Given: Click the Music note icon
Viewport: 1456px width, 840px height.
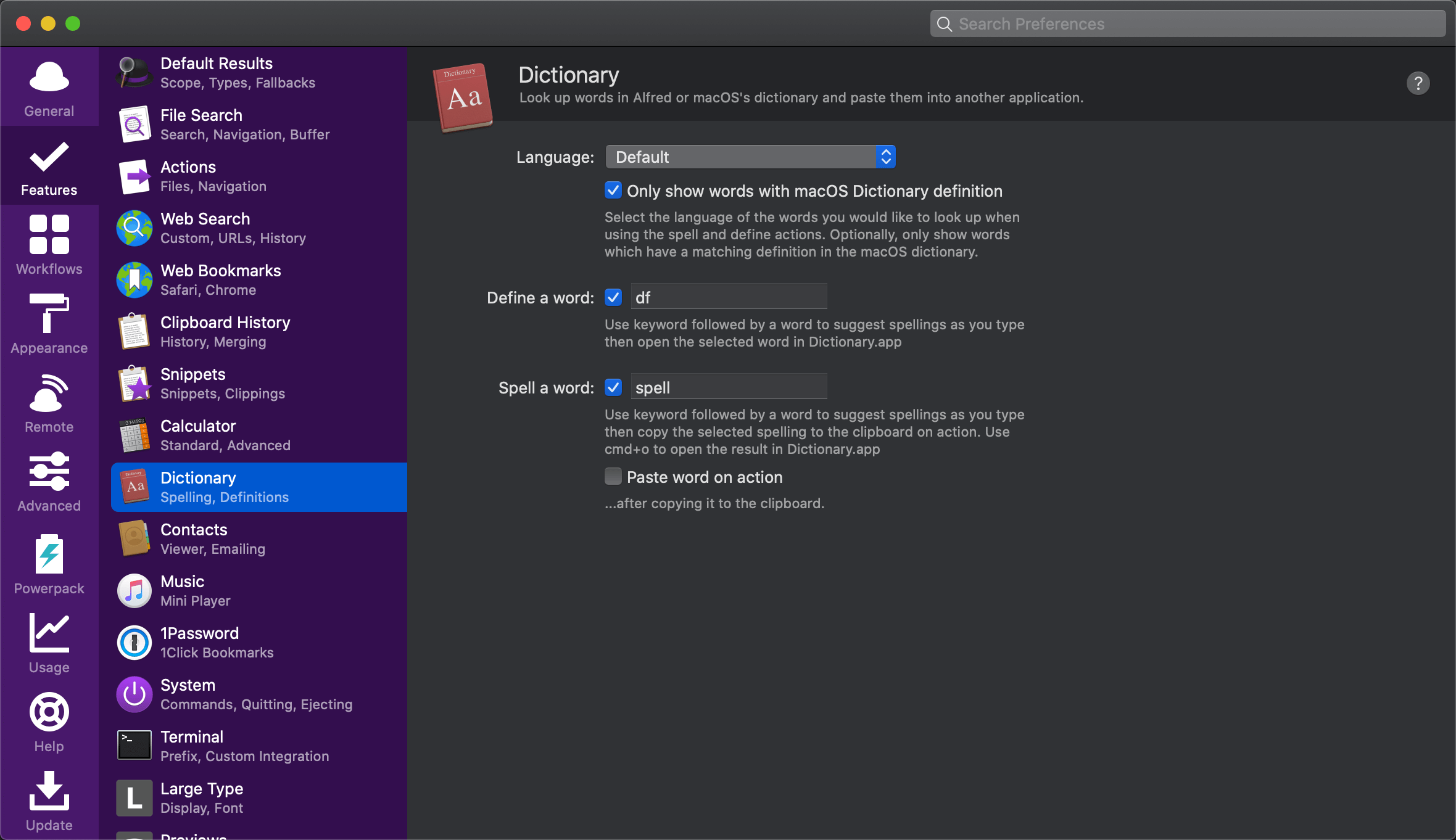Looking at the screenshot, I should [134, 591].
